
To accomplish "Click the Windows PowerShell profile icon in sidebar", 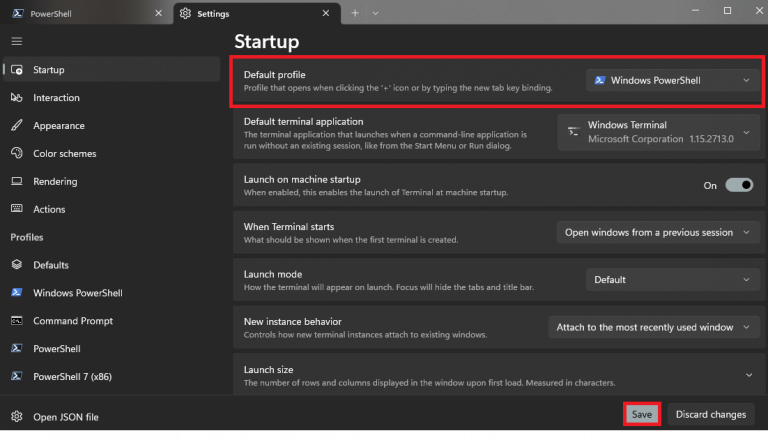I will 17,293.
